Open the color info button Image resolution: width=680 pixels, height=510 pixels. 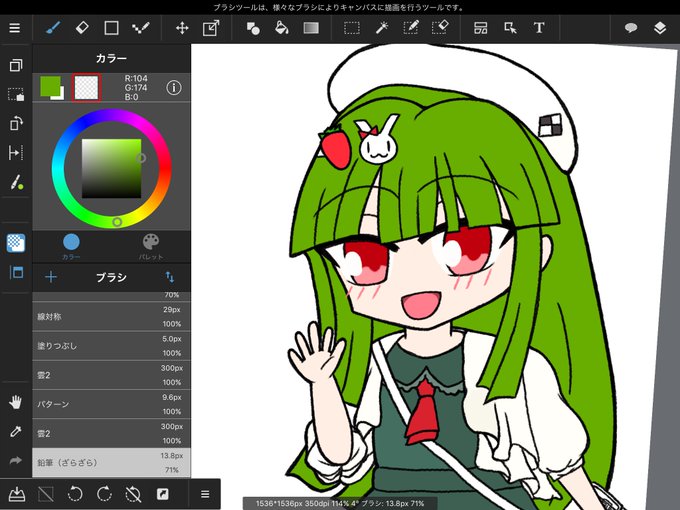point(173,88)
